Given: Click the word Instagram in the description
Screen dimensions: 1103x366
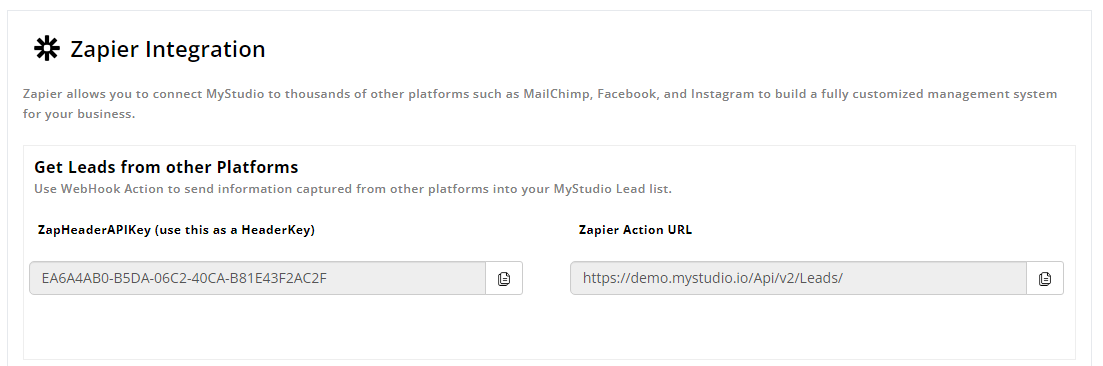Looking at the screenshot, I should click(722, 94).
